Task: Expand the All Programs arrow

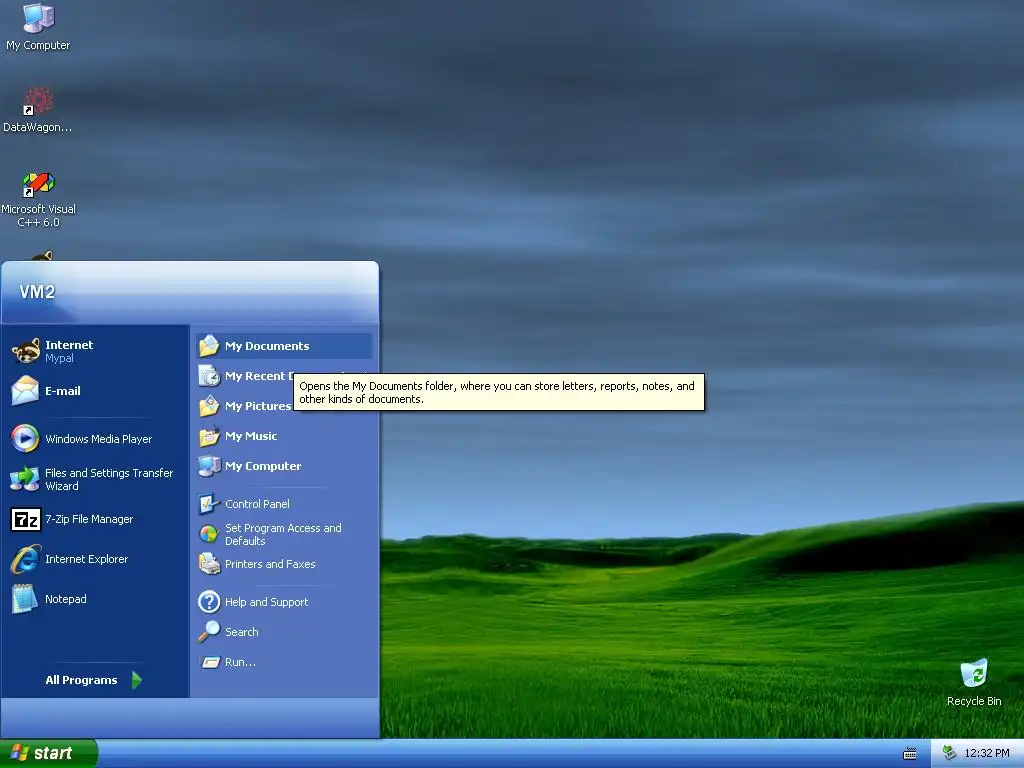Action: point(136,680)
